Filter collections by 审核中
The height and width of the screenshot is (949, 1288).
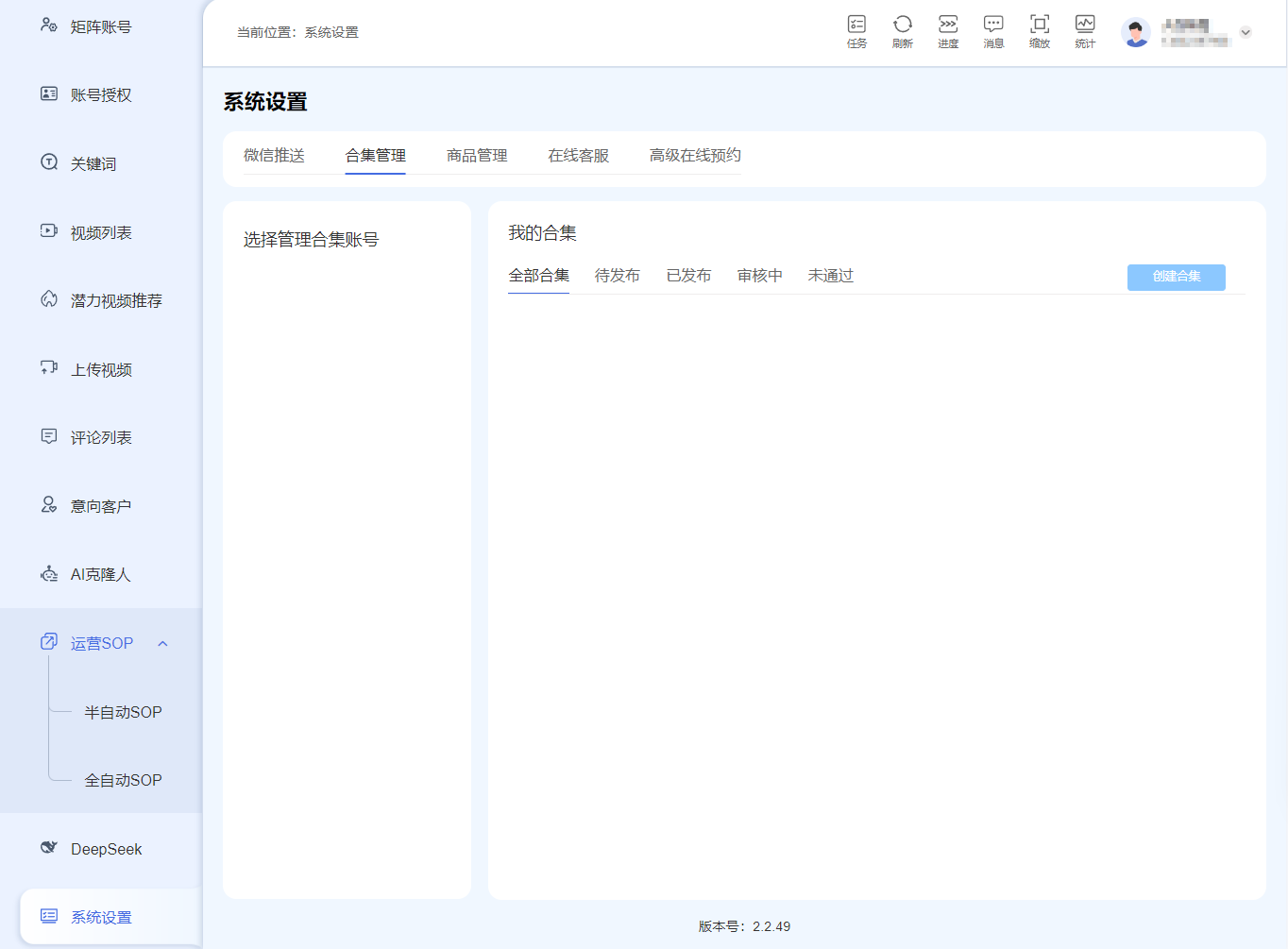[760, 276]
